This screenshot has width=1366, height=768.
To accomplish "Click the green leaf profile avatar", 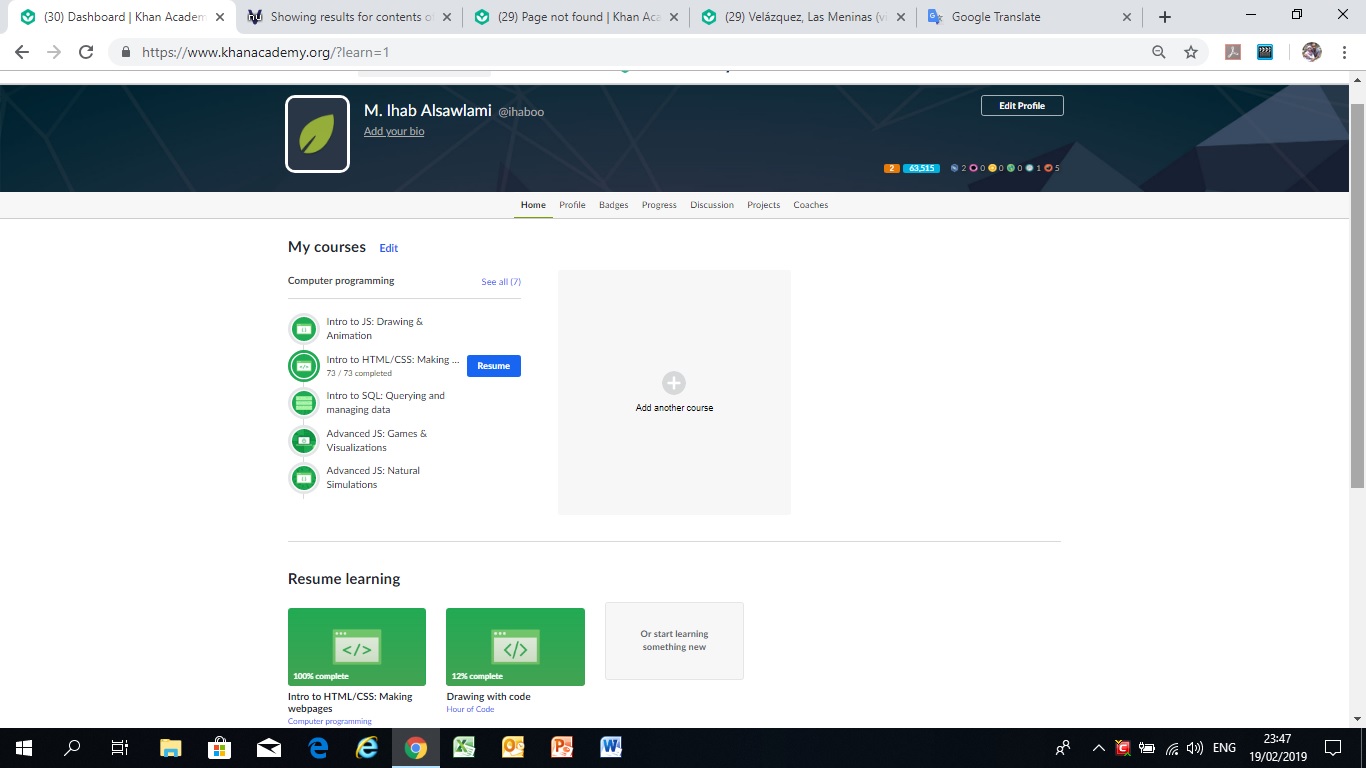I will 317,134.
